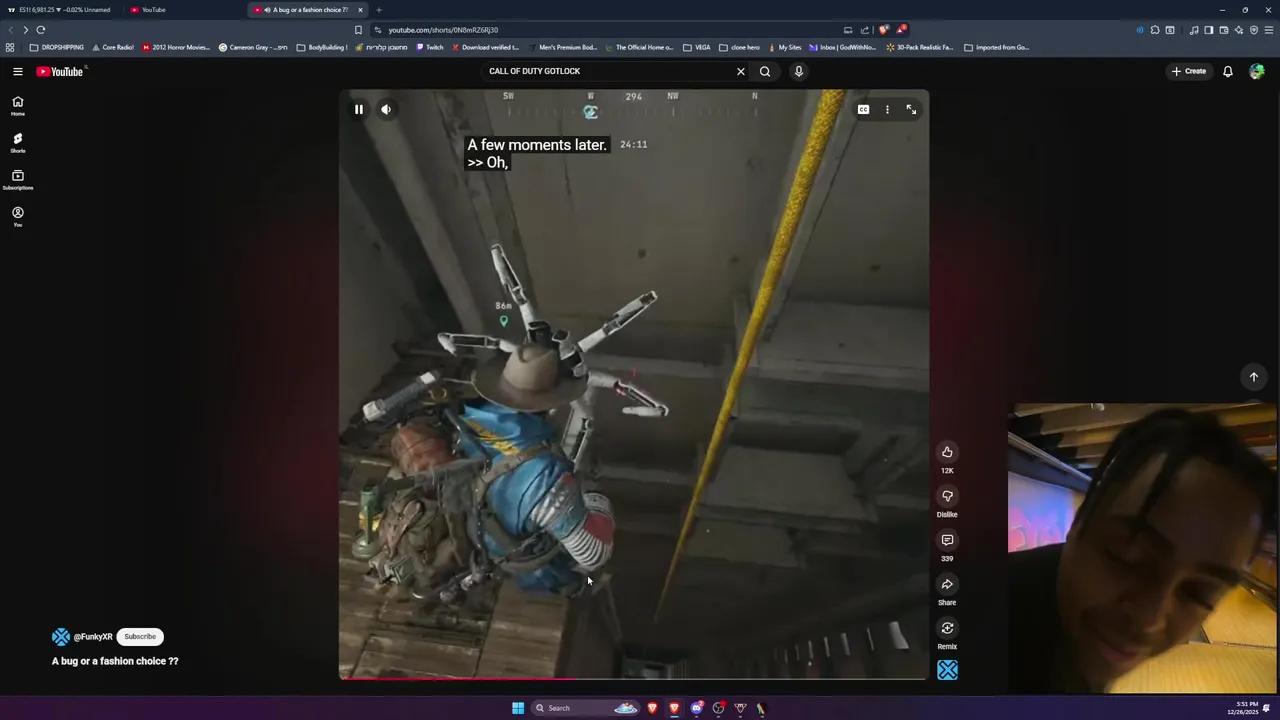Switch to the ES1! 6,981.25 browser tab

coord(64,10)
